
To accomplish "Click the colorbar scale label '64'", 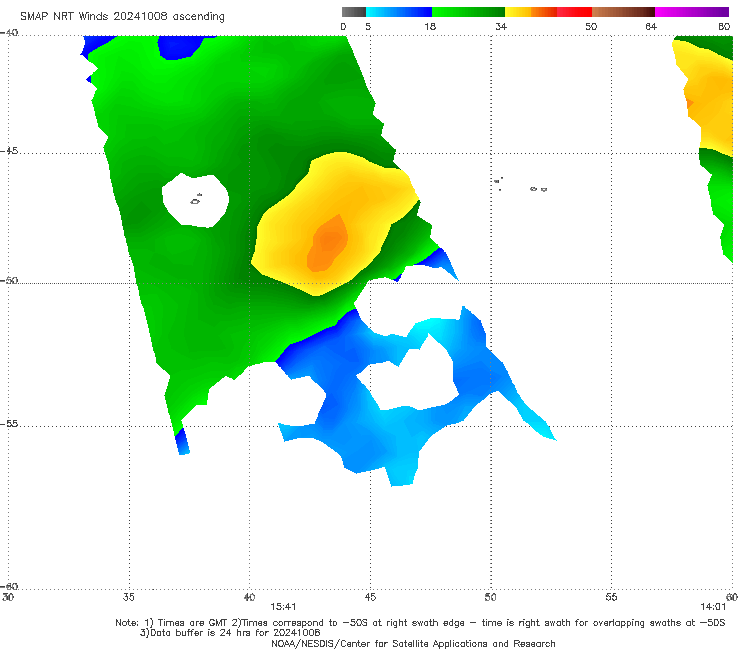I will pos(651,26).
